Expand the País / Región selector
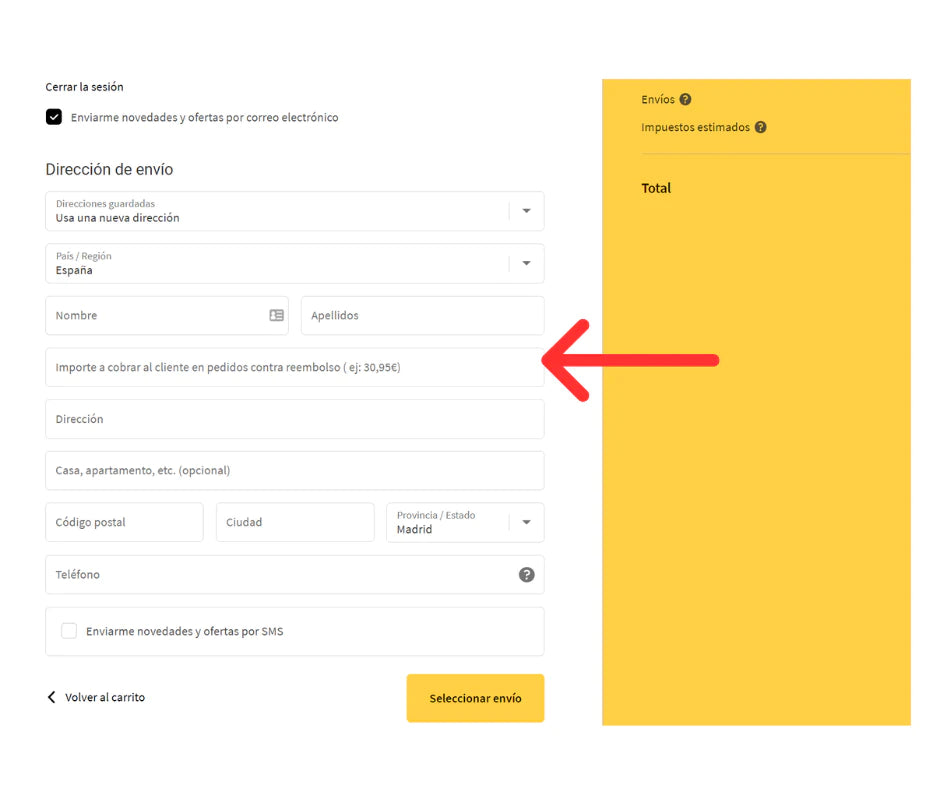 526,264
